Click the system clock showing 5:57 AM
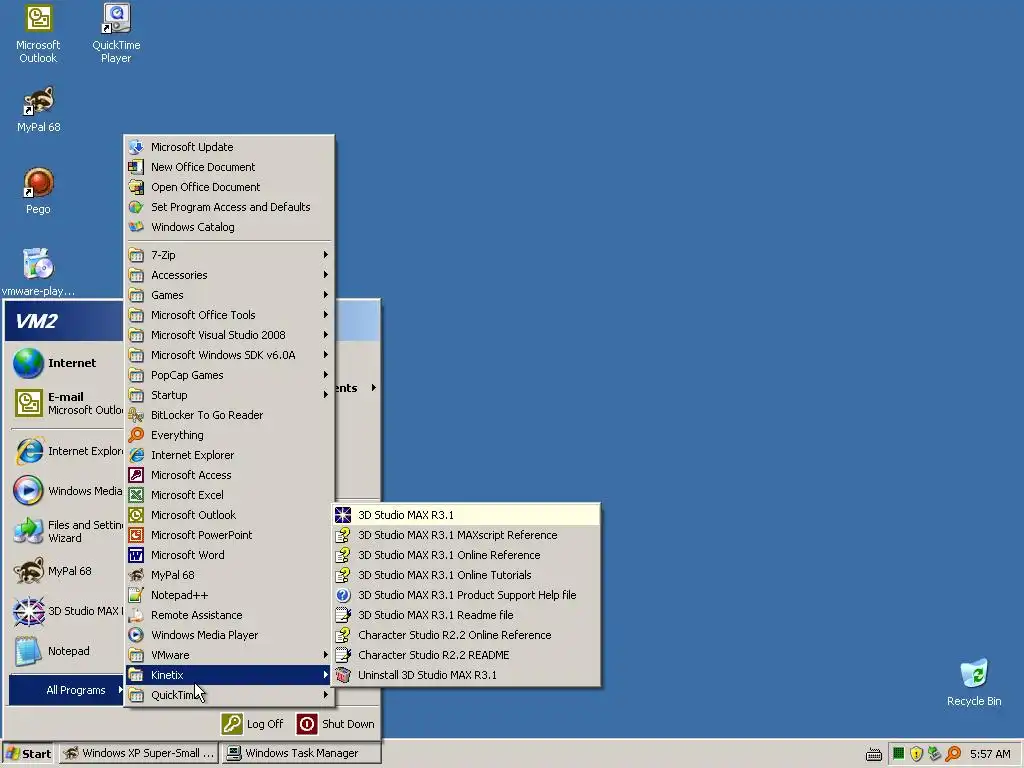The image size is (1024, 768). [x=990, y=754]
